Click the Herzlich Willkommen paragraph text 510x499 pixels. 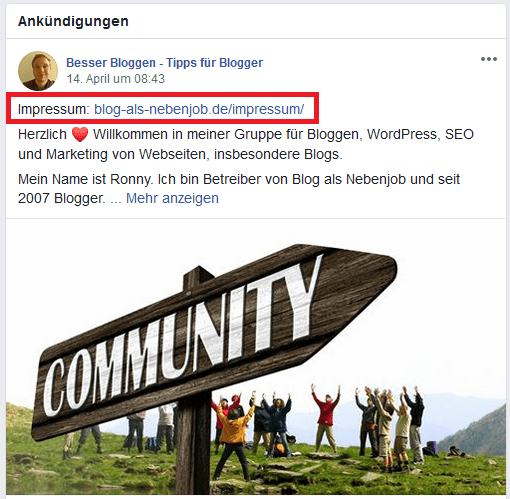click(246, 144)
